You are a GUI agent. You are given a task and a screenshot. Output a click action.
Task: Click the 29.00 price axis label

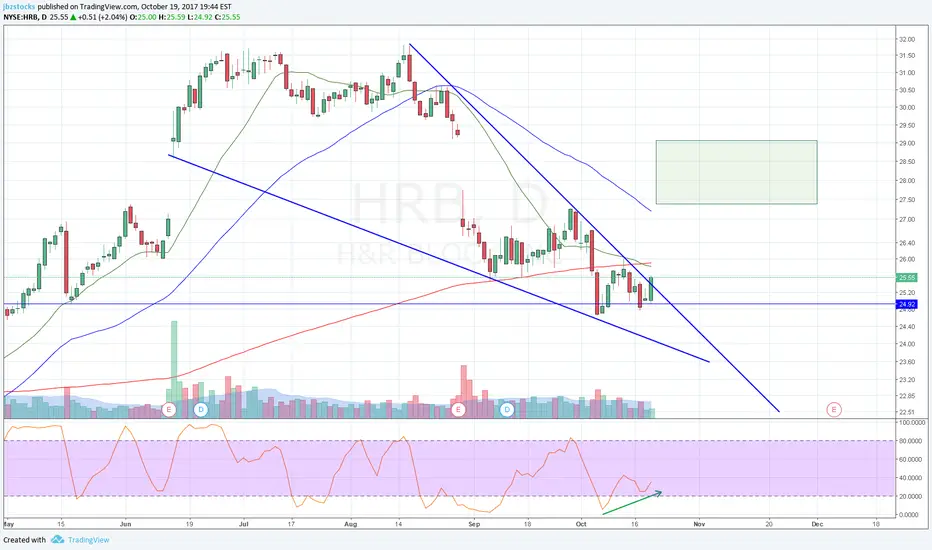(x=906, y=143)
